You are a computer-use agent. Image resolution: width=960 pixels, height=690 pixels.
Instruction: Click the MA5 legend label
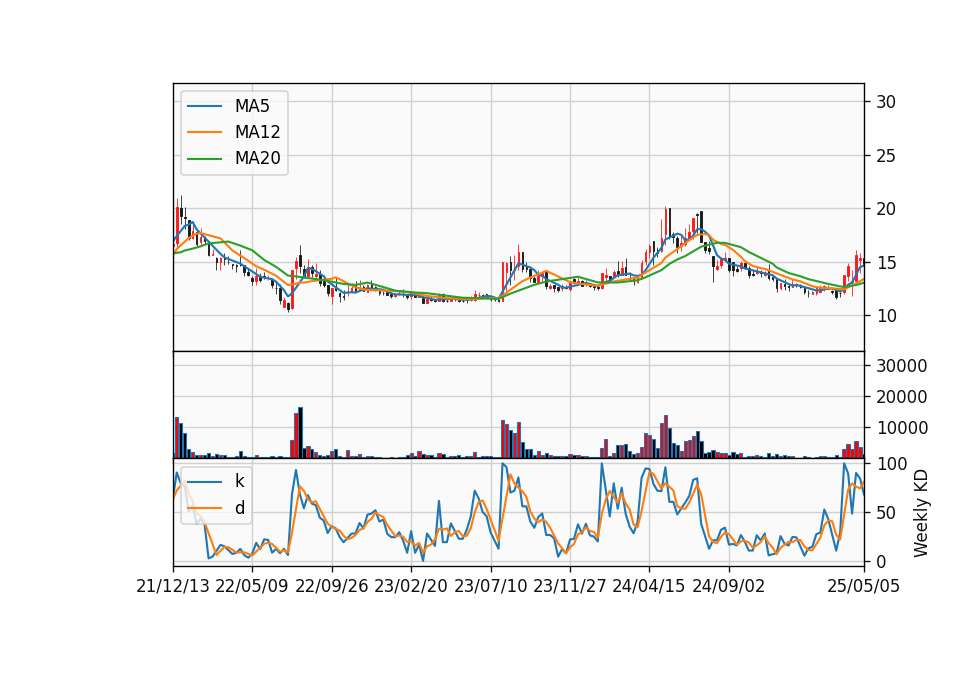252,106
